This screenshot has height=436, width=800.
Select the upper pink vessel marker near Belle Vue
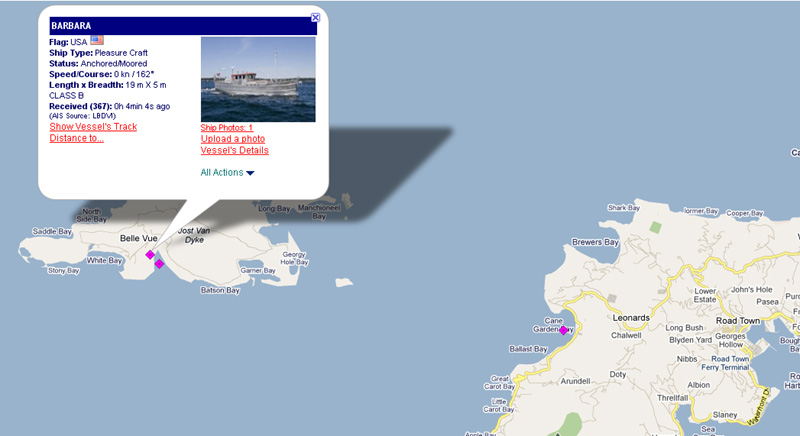pyautogui.click(x=150, y=254)
